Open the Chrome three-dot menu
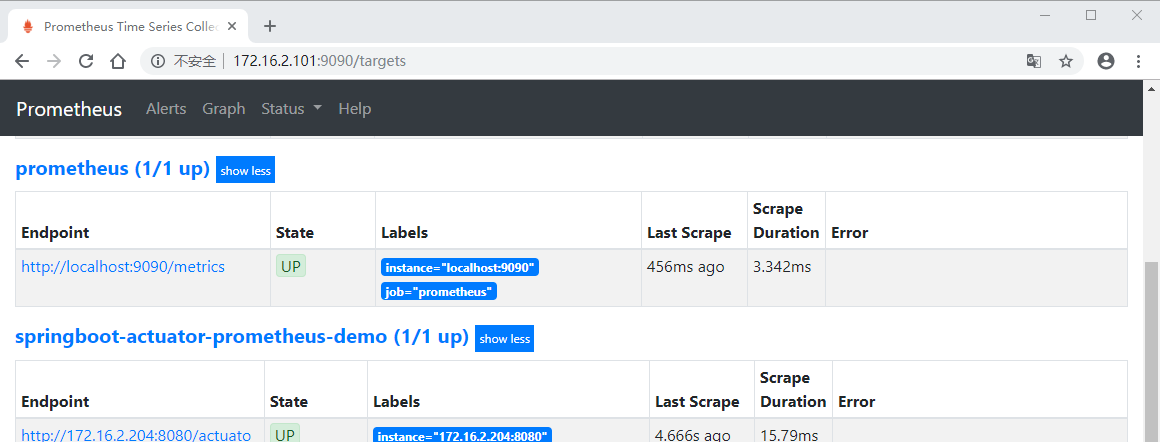The height and width of the screenshot is (442, 1160). click(x=1139, y=61)
